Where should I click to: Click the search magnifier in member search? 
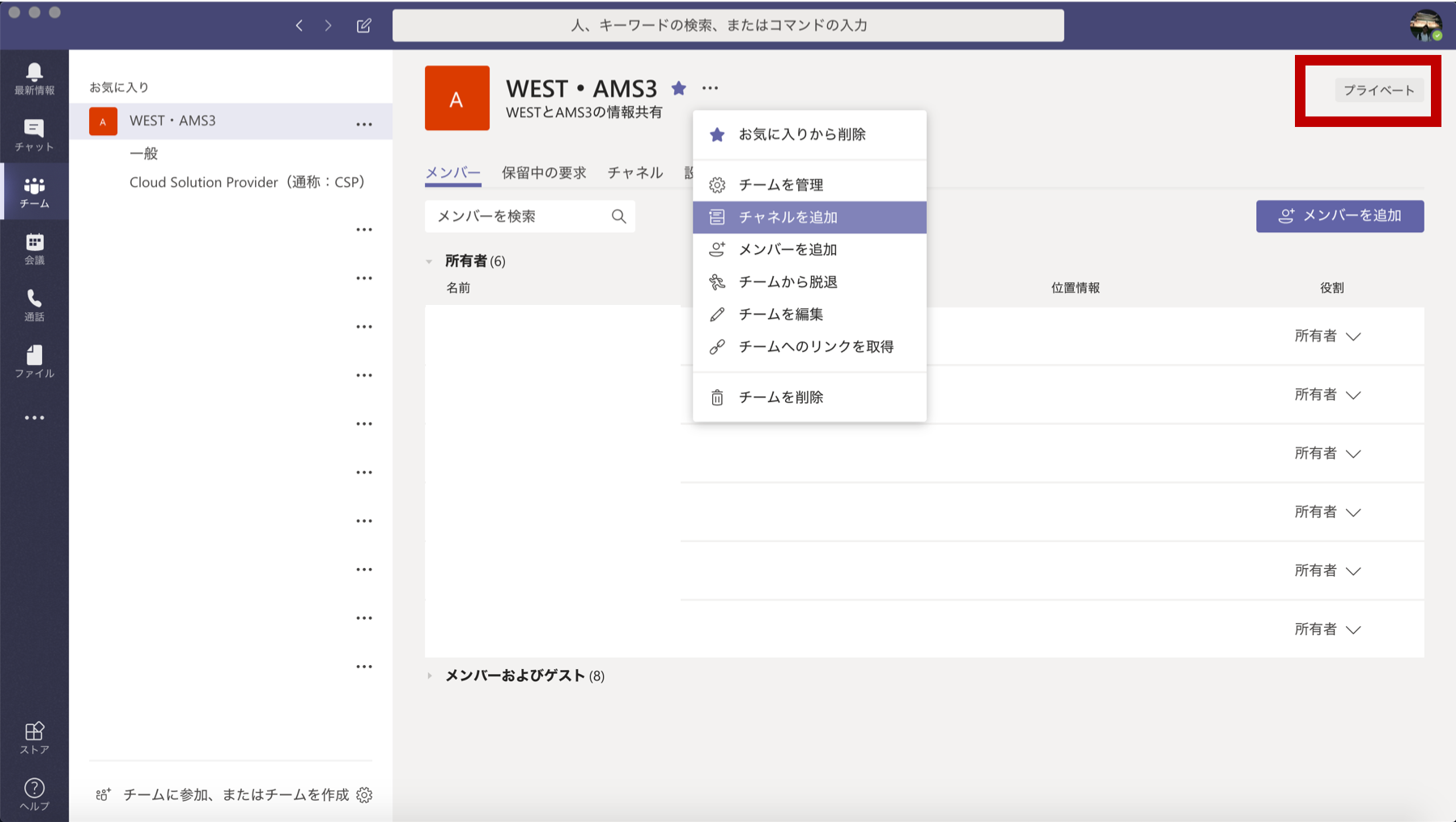click(618, 216)
